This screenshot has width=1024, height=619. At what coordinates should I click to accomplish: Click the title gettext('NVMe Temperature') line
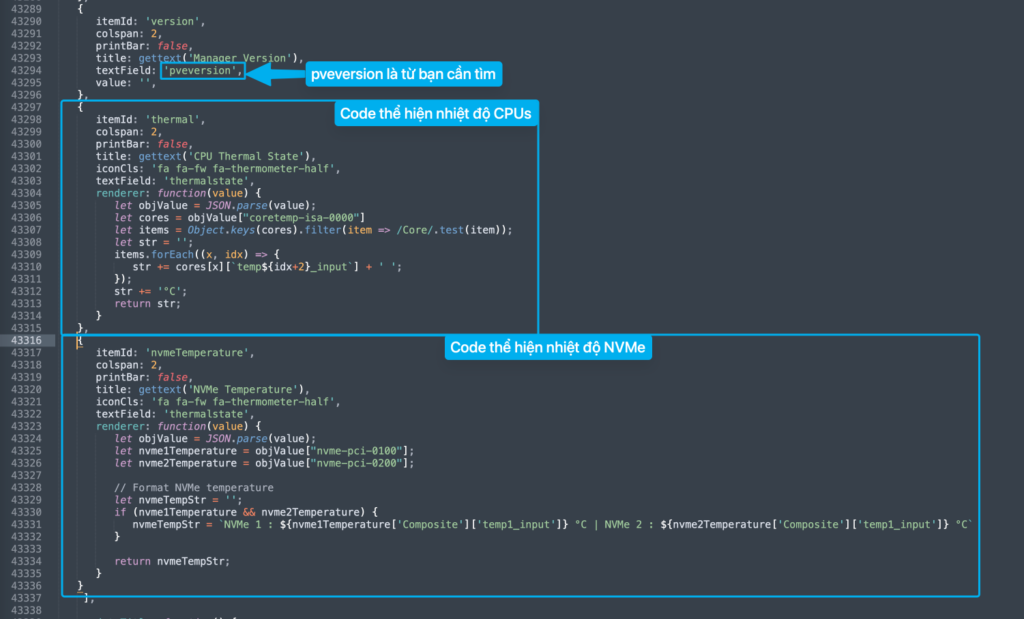pyautogui.click(x=203, y=389)
